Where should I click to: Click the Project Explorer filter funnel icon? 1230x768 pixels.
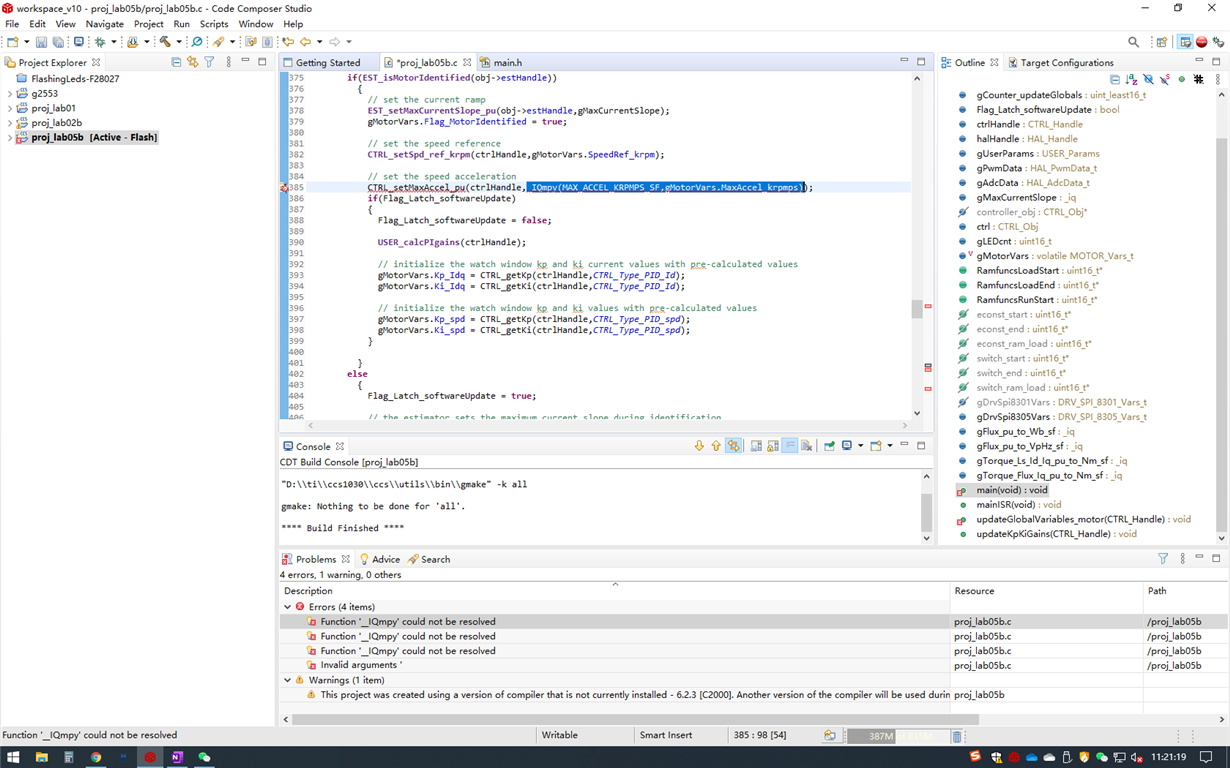click(x=209, y=62)
